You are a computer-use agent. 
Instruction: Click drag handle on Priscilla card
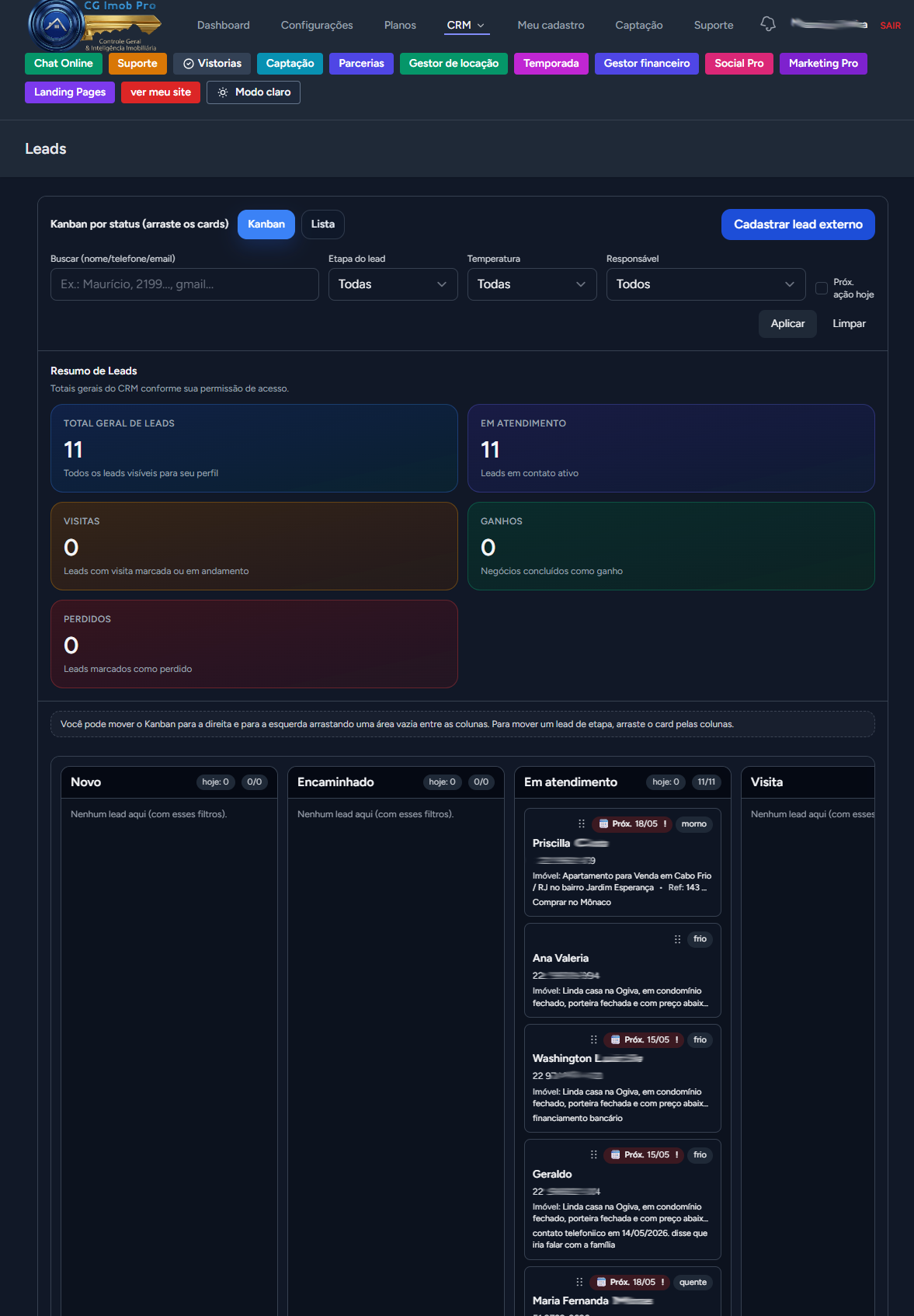582,823
